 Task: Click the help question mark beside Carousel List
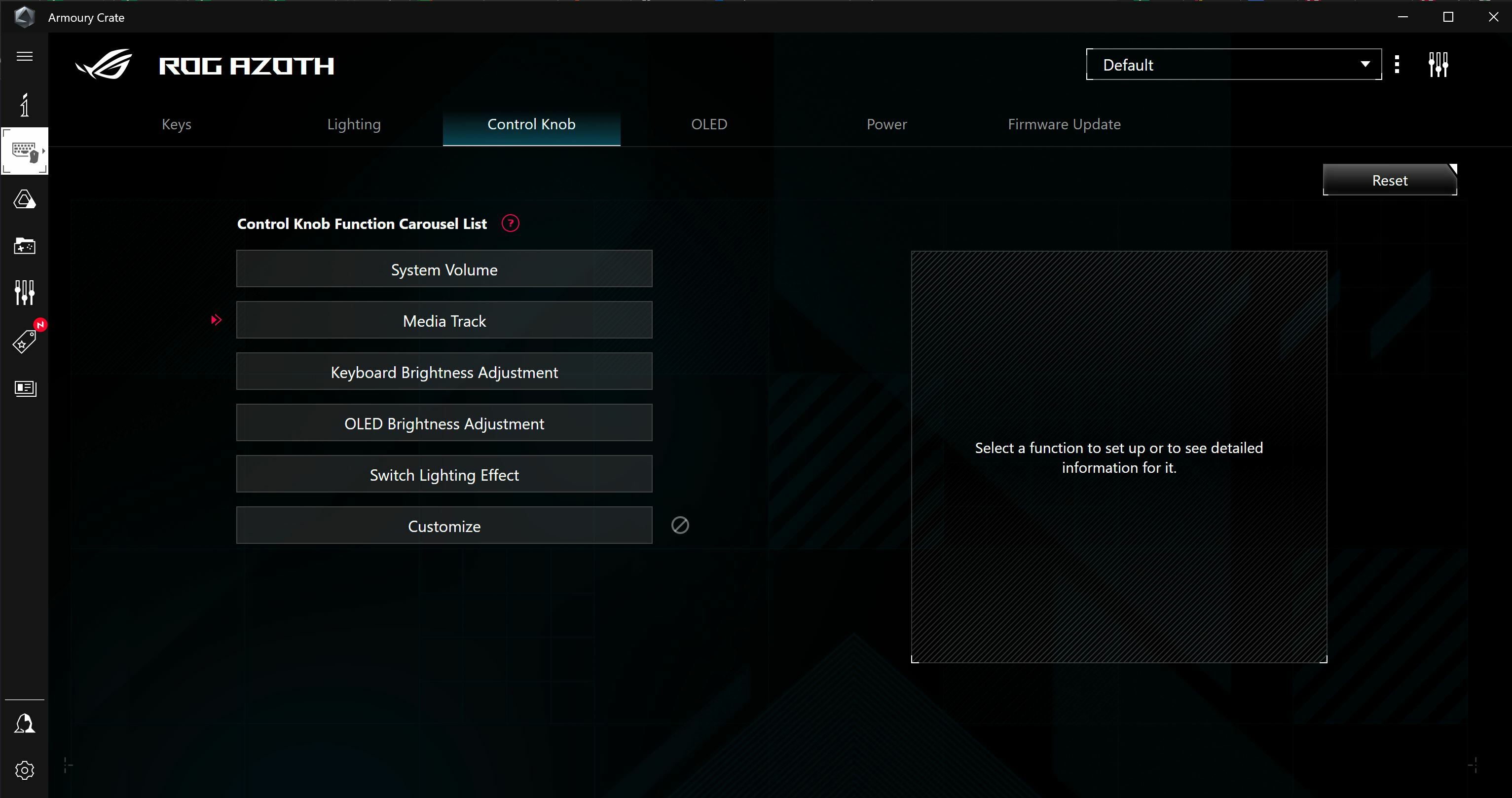coord(510,223)
